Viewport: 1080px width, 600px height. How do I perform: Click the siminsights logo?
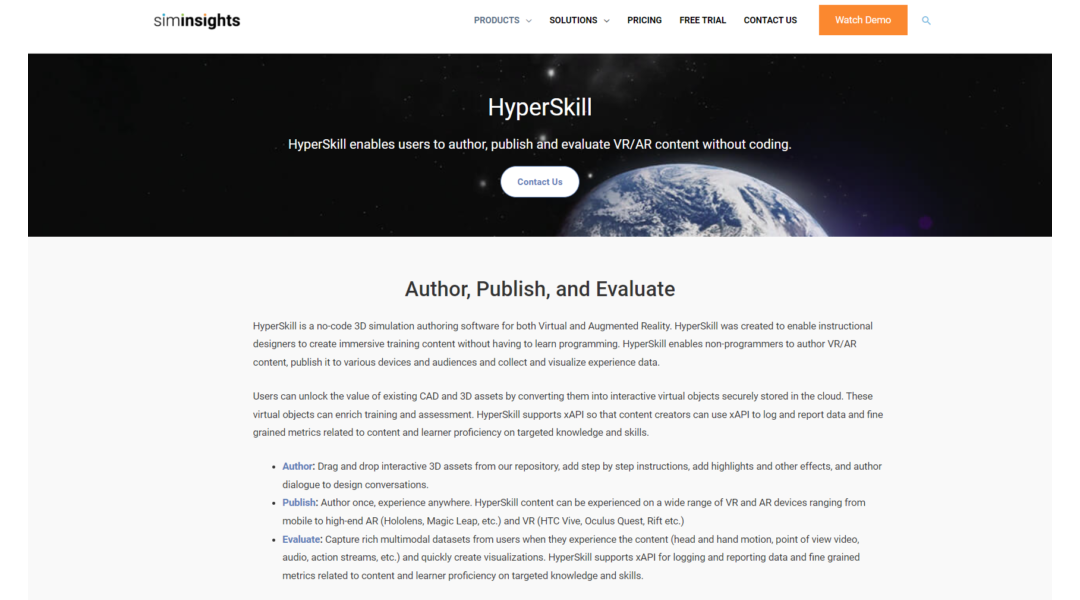click(196, 20)
